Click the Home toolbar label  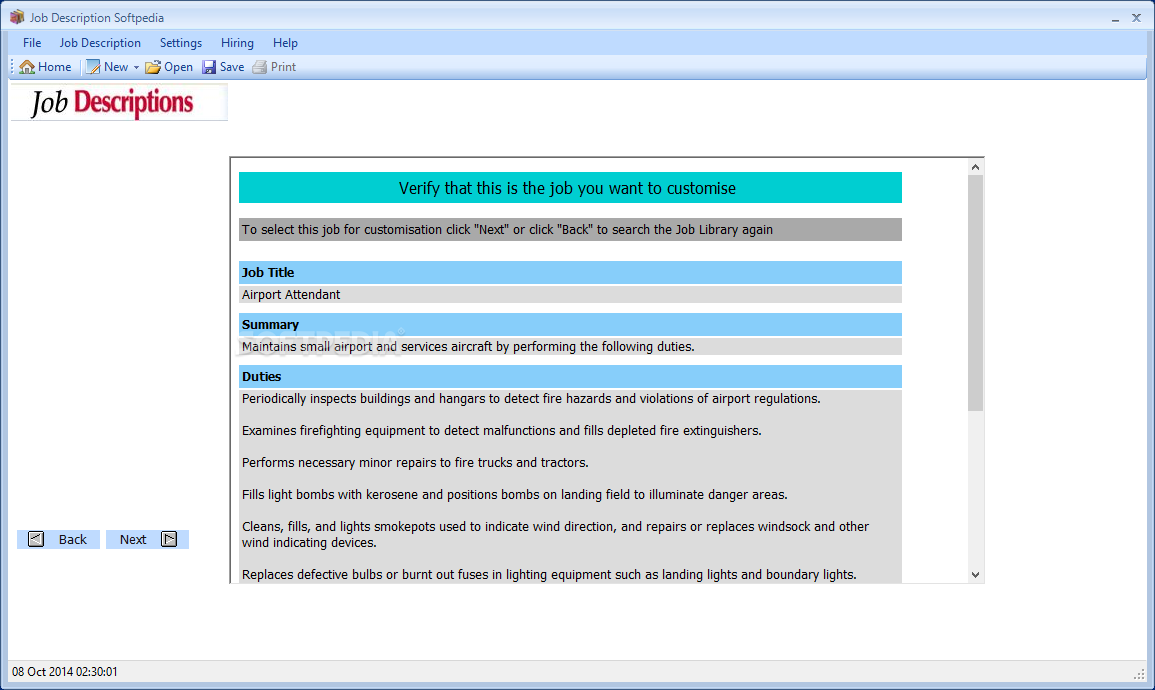(x=55, y=67)
